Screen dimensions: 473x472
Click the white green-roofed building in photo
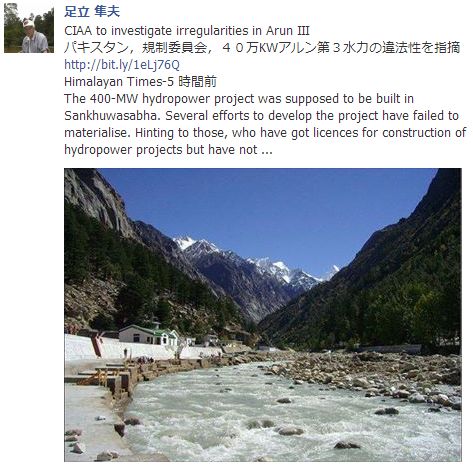point(148,335)
